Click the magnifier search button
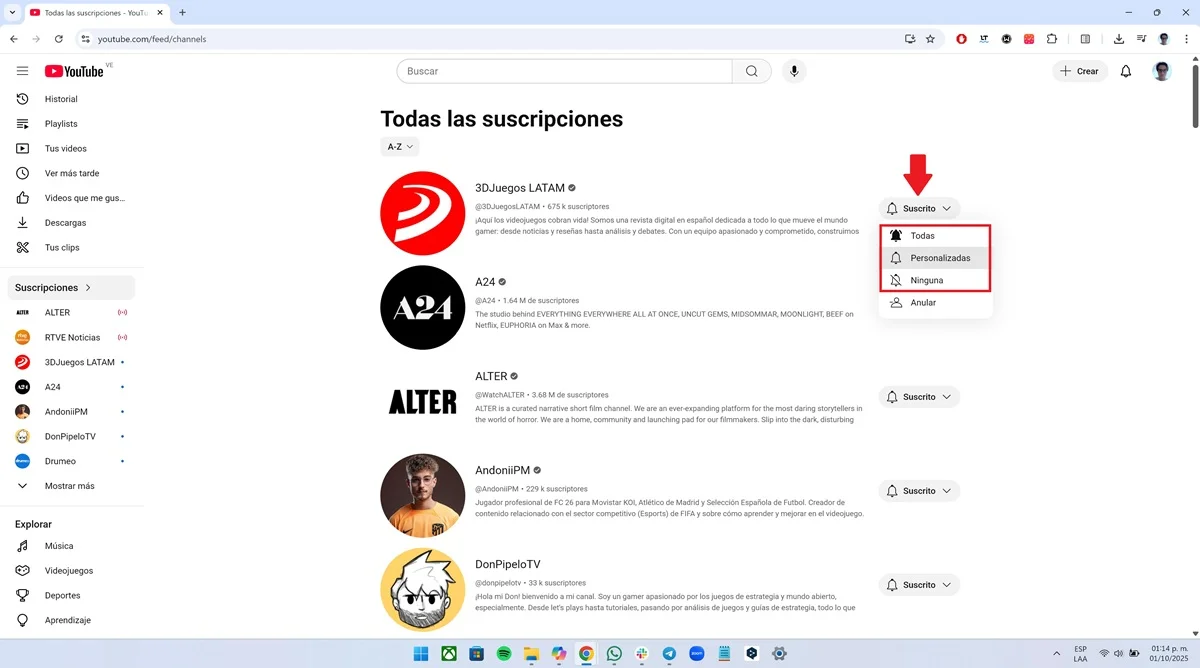1200x668 pixels. click(x=752, y=71)
